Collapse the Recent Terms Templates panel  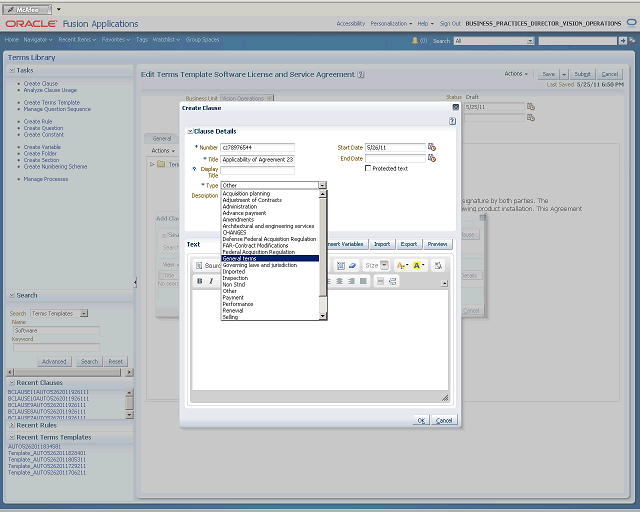click(12, 437)
